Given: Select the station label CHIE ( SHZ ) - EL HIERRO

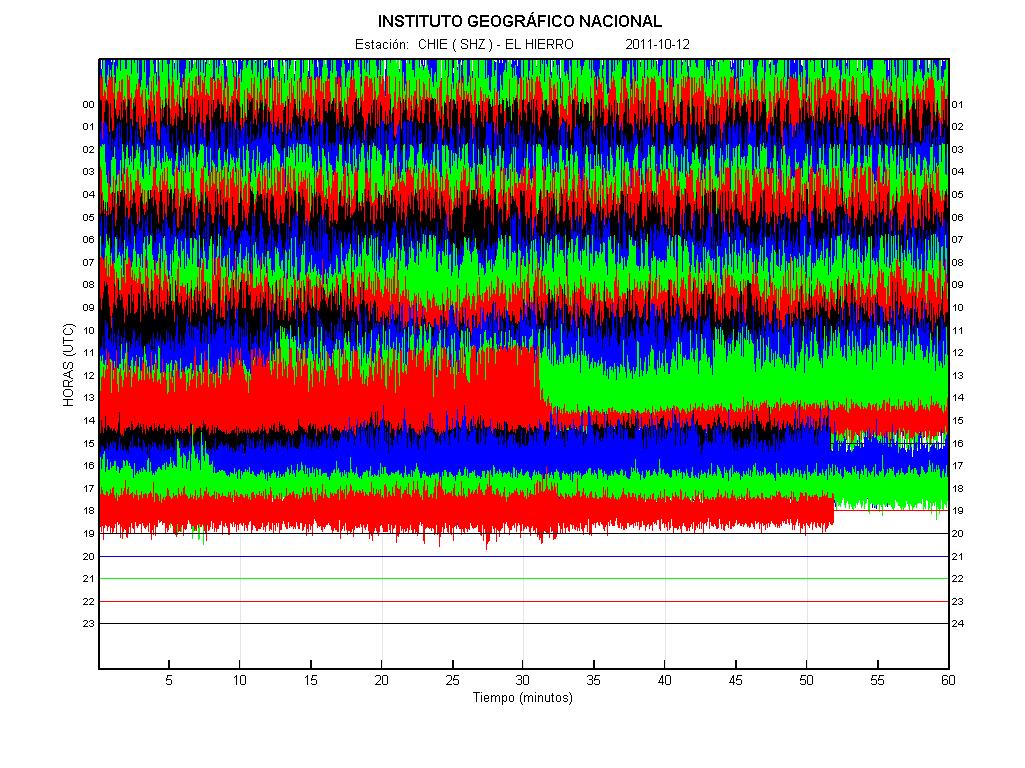Looking at the screenshot, I should [496, 44].
